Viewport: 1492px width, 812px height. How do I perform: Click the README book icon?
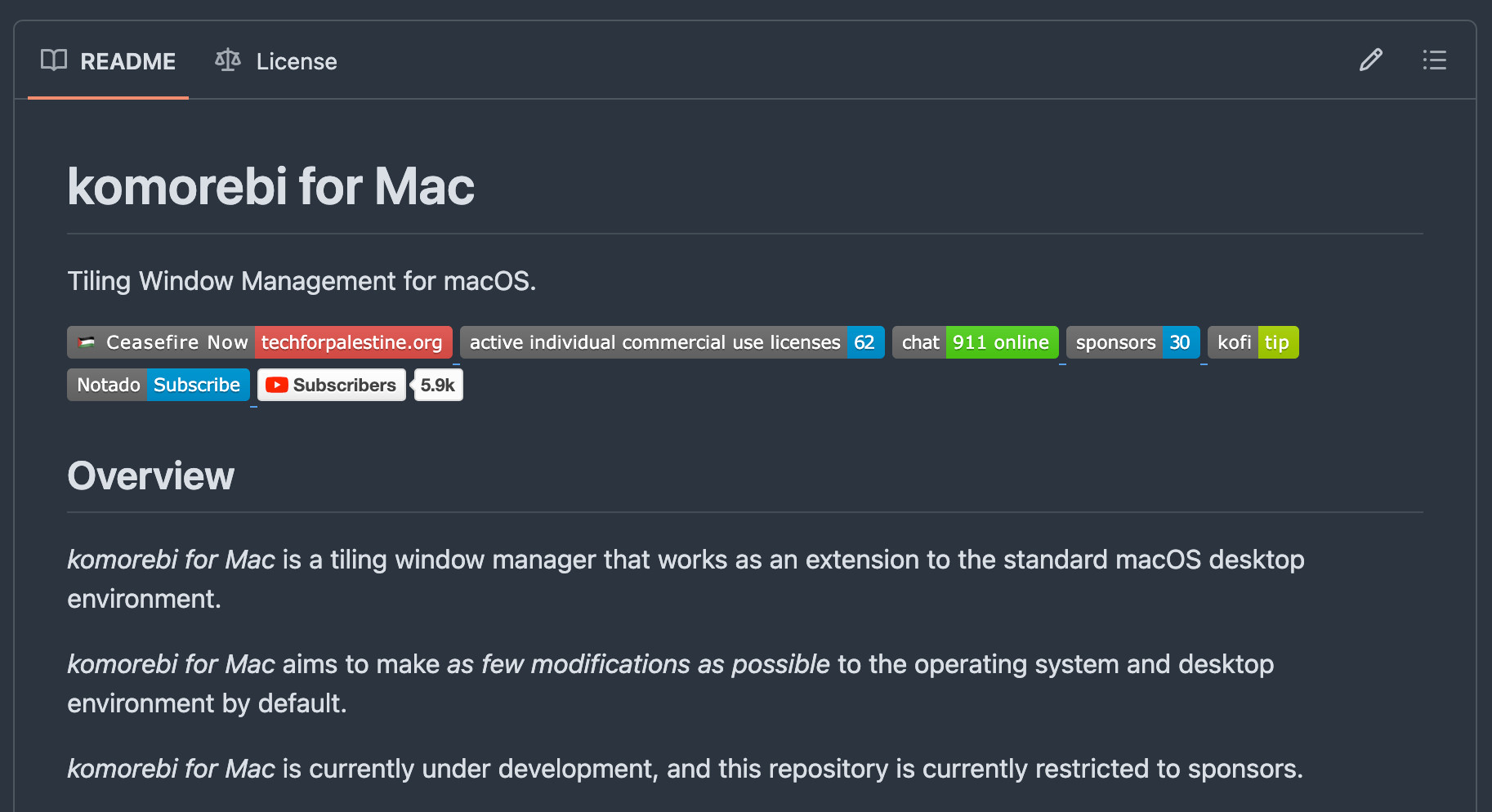(54, 60)
